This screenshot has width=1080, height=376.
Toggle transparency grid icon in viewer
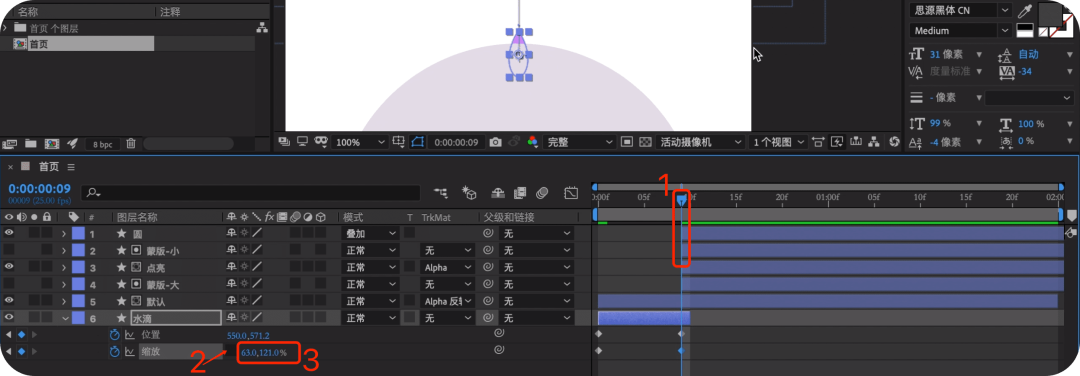click(x=645, y=142)
